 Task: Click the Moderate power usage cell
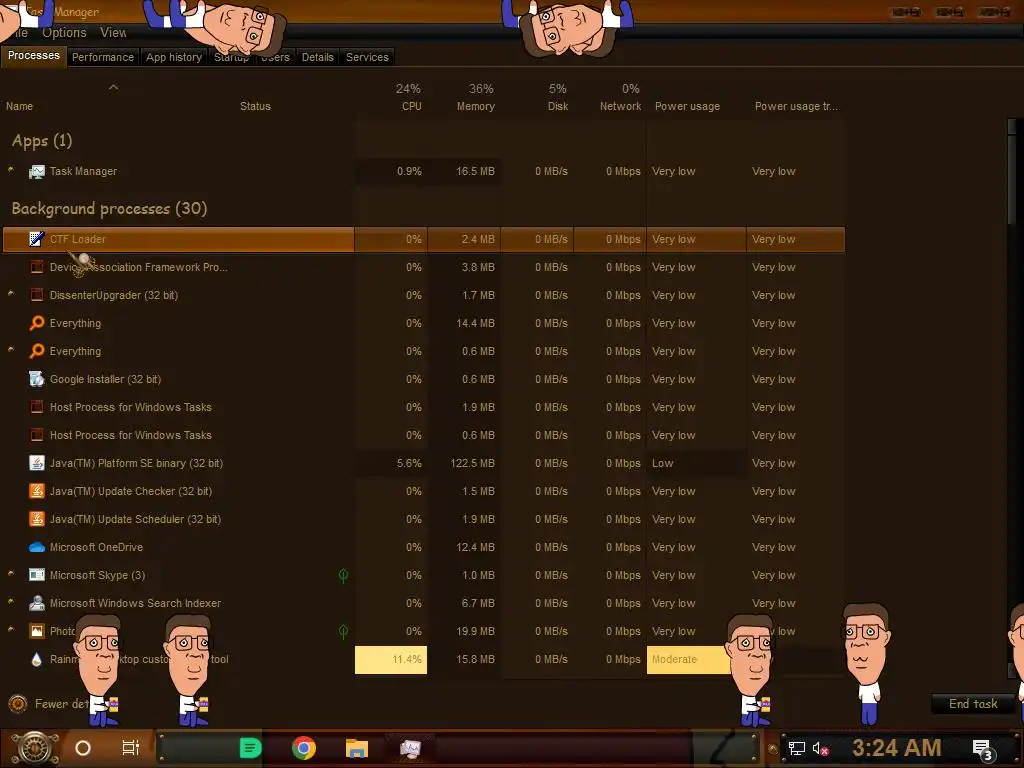click(x=689, y=660)
